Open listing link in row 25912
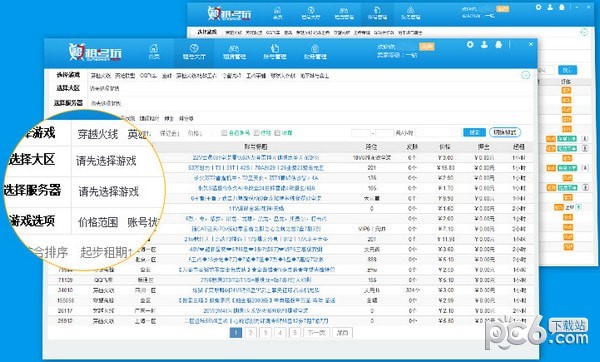 256,321
